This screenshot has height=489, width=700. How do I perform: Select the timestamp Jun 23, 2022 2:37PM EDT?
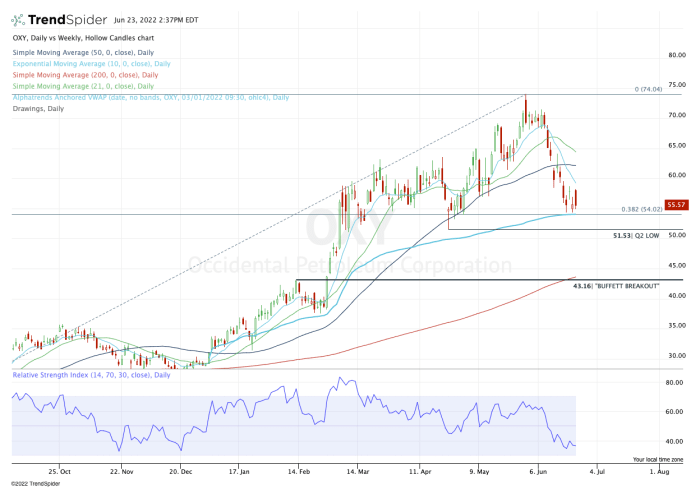156,20
